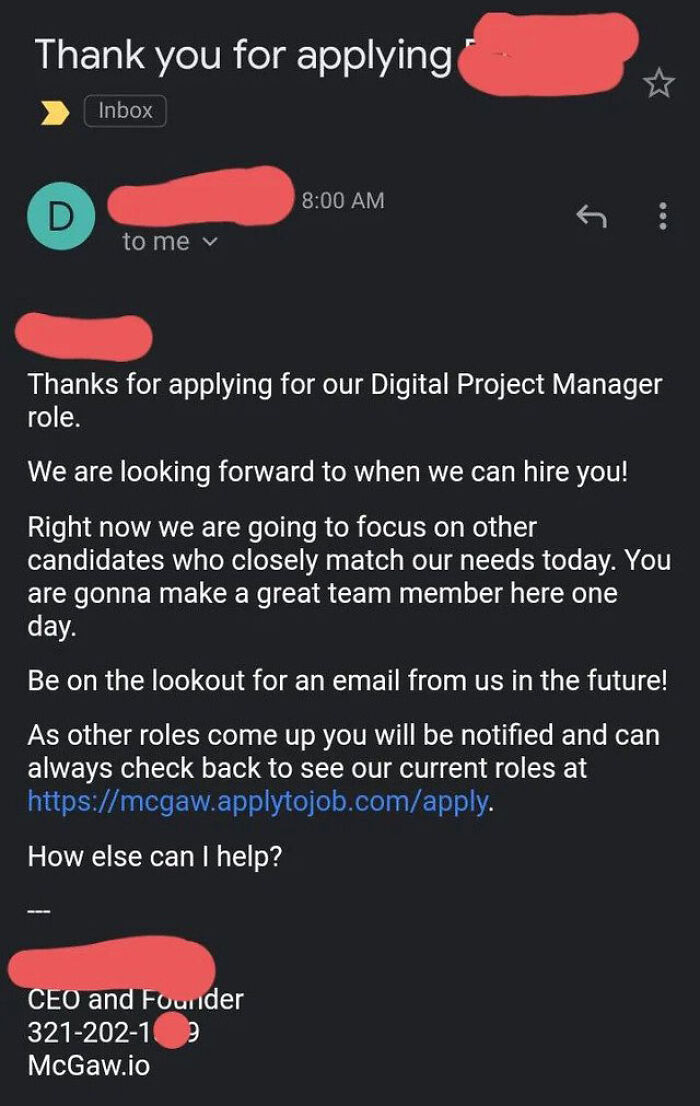Open the three-dot more options menu
The image size is (700, 1106).
(x=661, y=216)
